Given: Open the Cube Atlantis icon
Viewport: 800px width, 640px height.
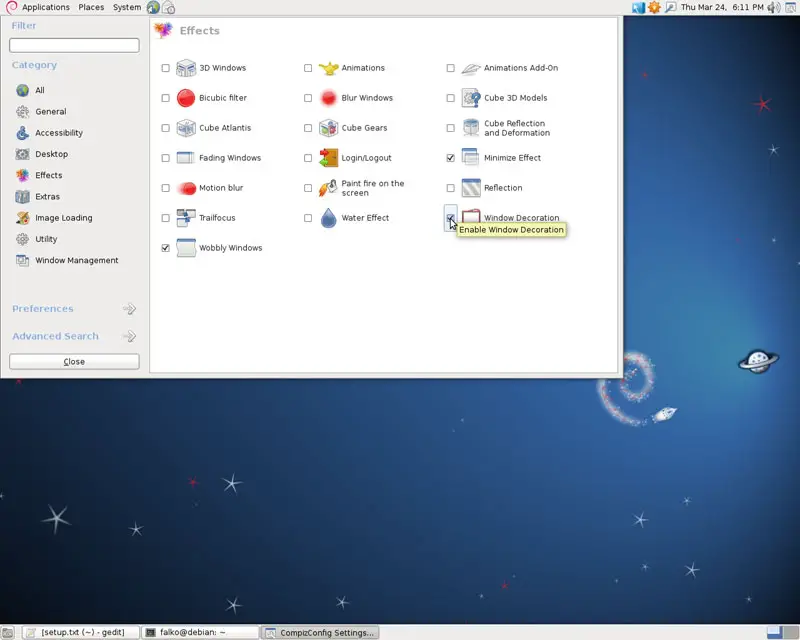Looking at the screenshot, I should pos(186,128).
